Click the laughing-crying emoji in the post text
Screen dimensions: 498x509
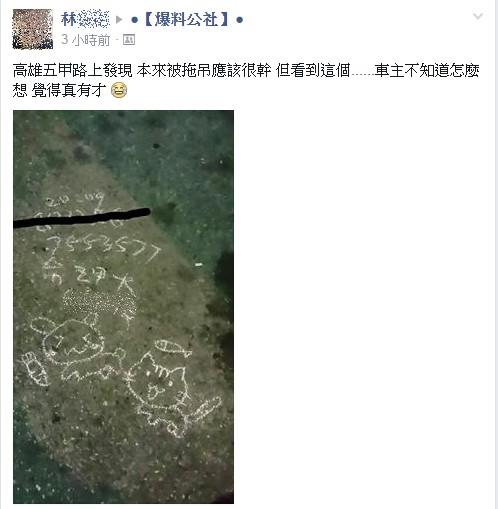point(119,90)
